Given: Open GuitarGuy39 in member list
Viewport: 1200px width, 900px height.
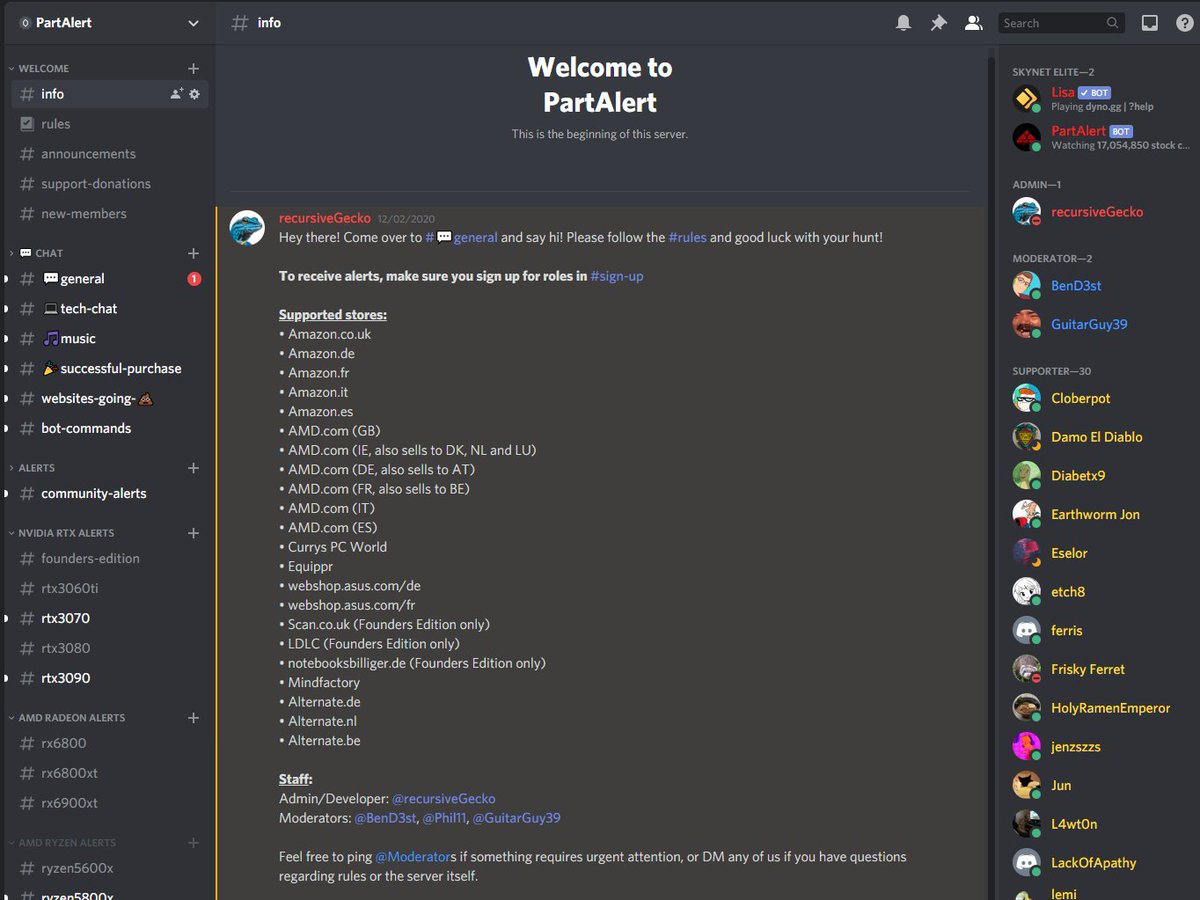Looking at the screenshot, I should 1099,325.
